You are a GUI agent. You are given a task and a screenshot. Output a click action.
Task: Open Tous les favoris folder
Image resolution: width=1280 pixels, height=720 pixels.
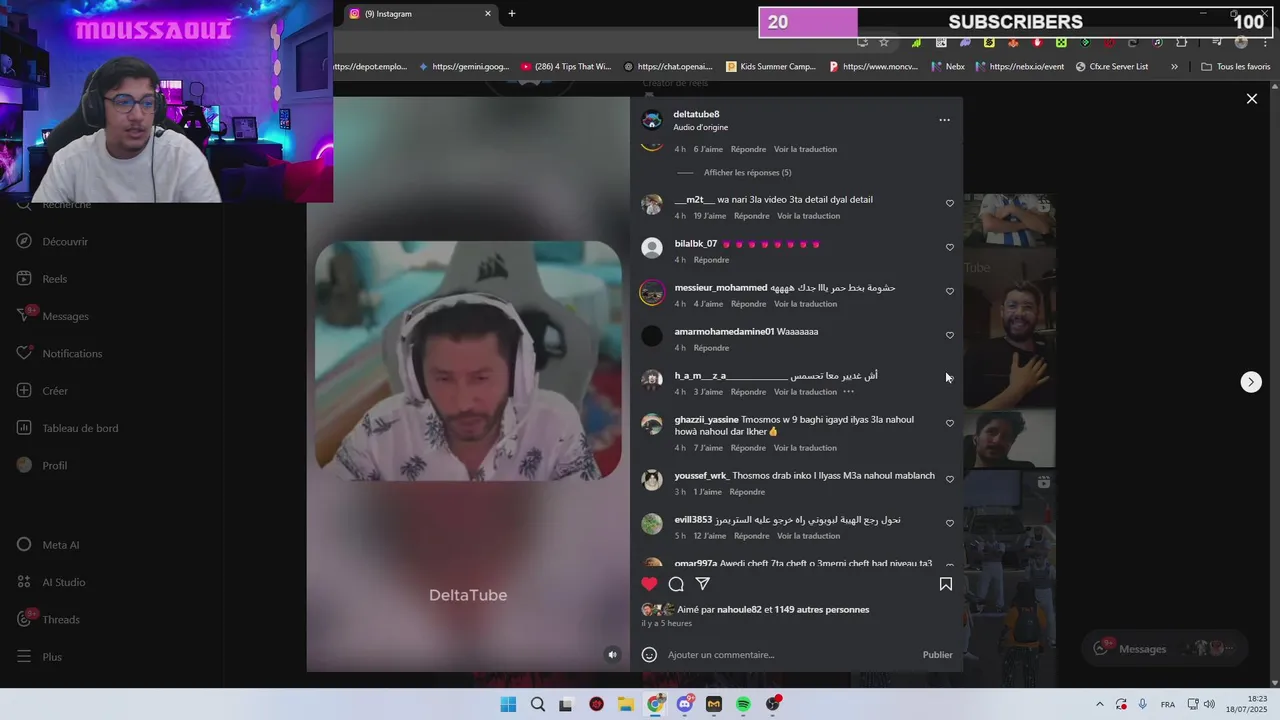(x=1236, y=67)
